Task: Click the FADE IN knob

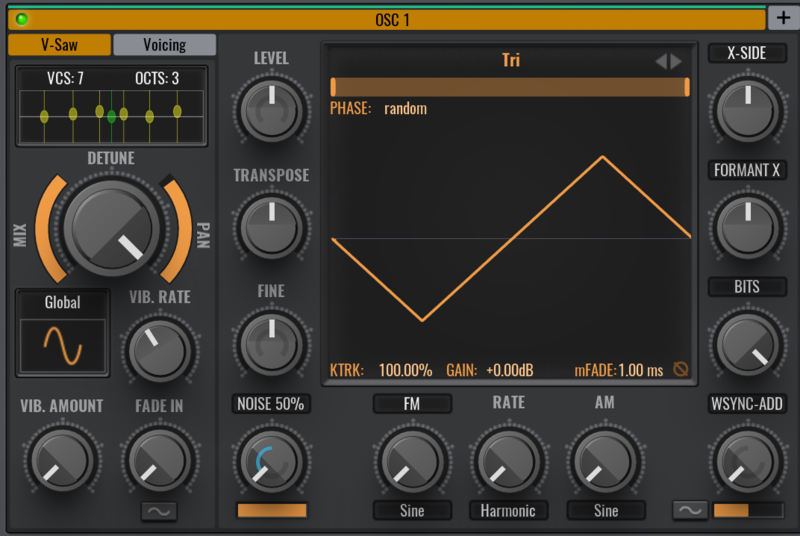Action: click(160, 460)
